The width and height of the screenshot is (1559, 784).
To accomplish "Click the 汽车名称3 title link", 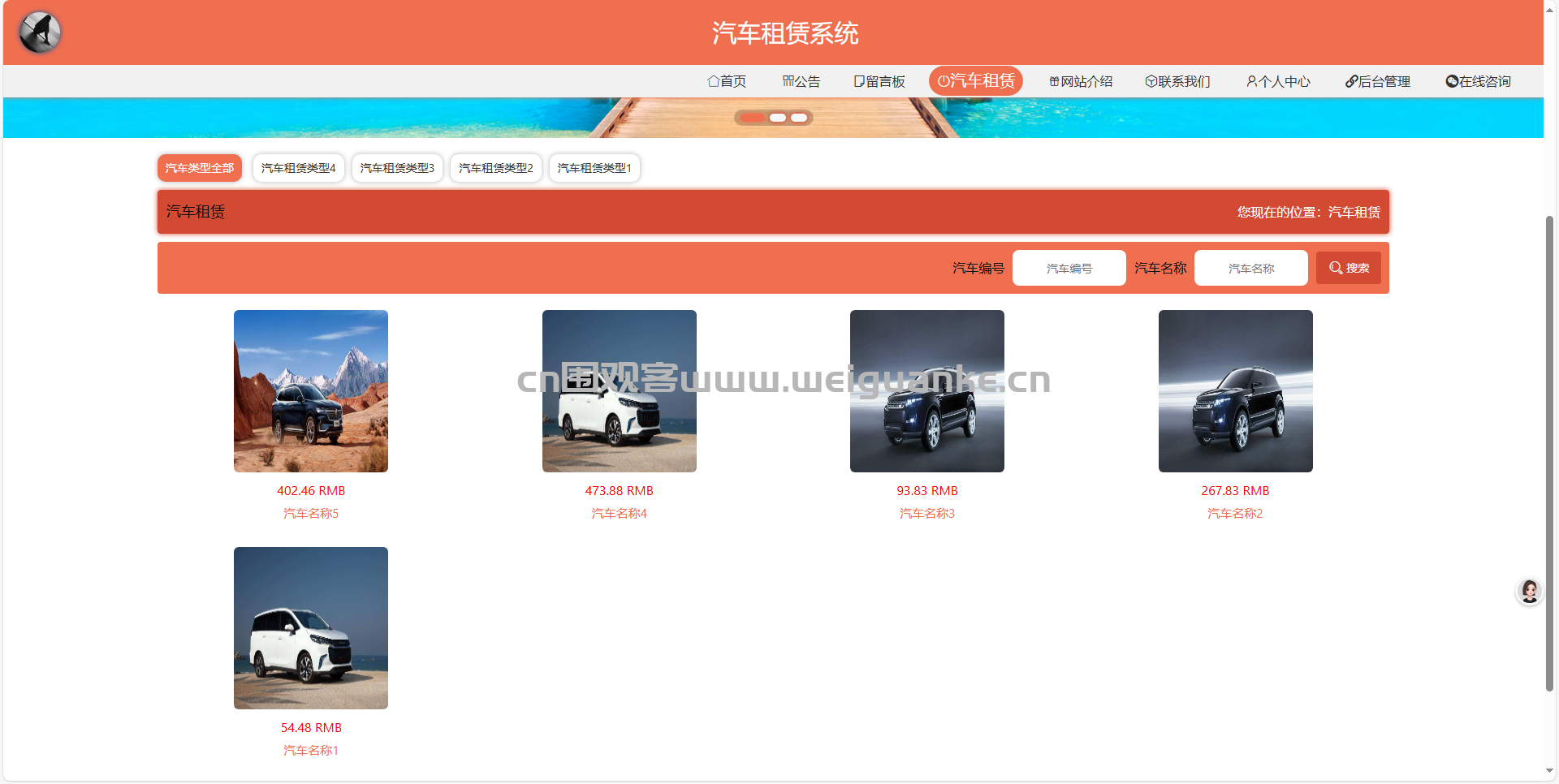I will pyautogui.click(x=927, y=514).
